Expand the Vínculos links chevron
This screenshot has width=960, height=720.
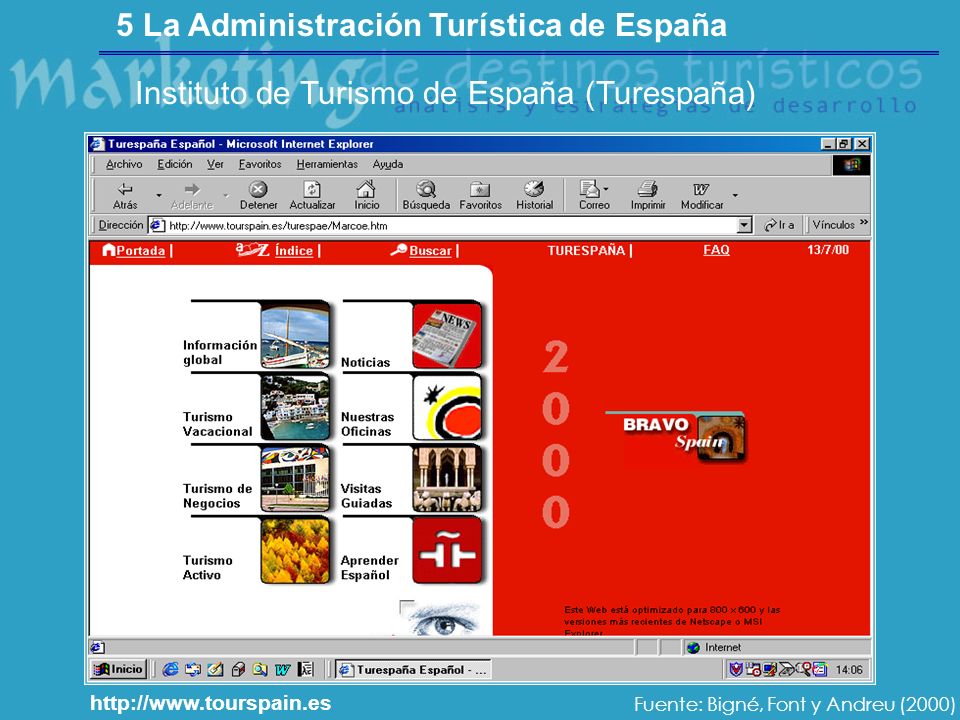[x=864, y=222]
